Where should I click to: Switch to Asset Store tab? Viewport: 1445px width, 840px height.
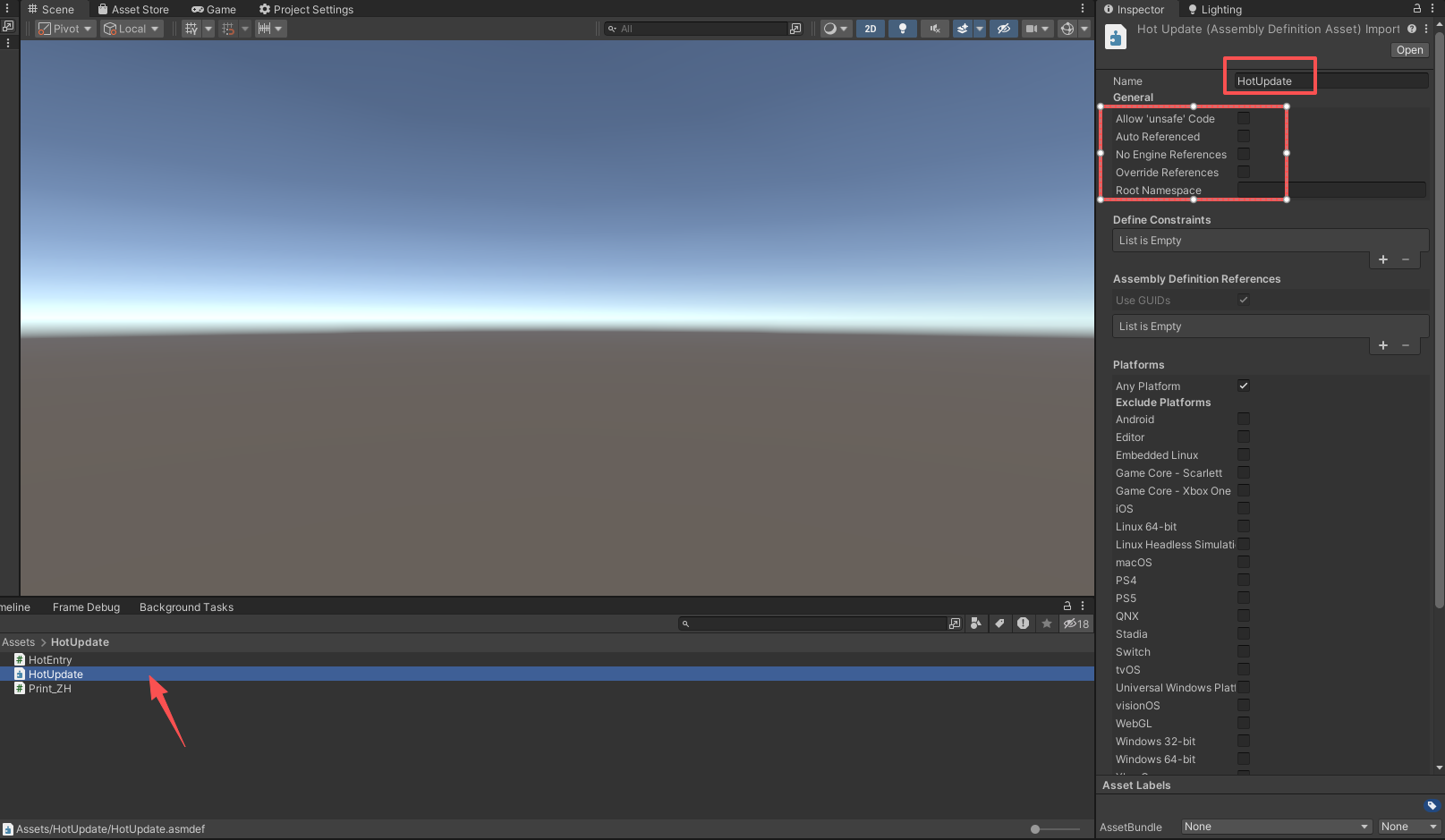click(133, 9)
